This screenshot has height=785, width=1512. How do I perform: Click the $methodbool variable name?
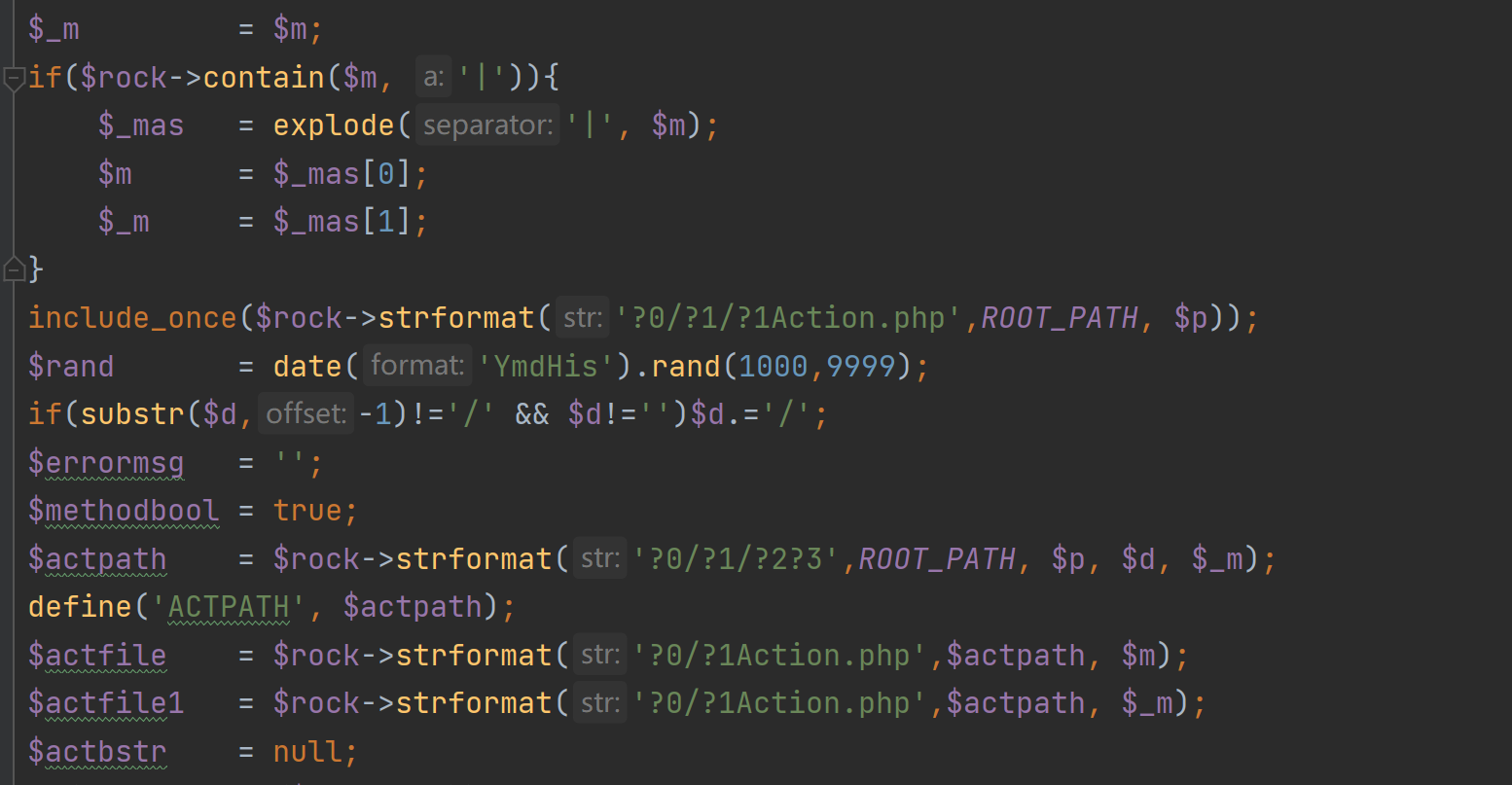(124, 511)
